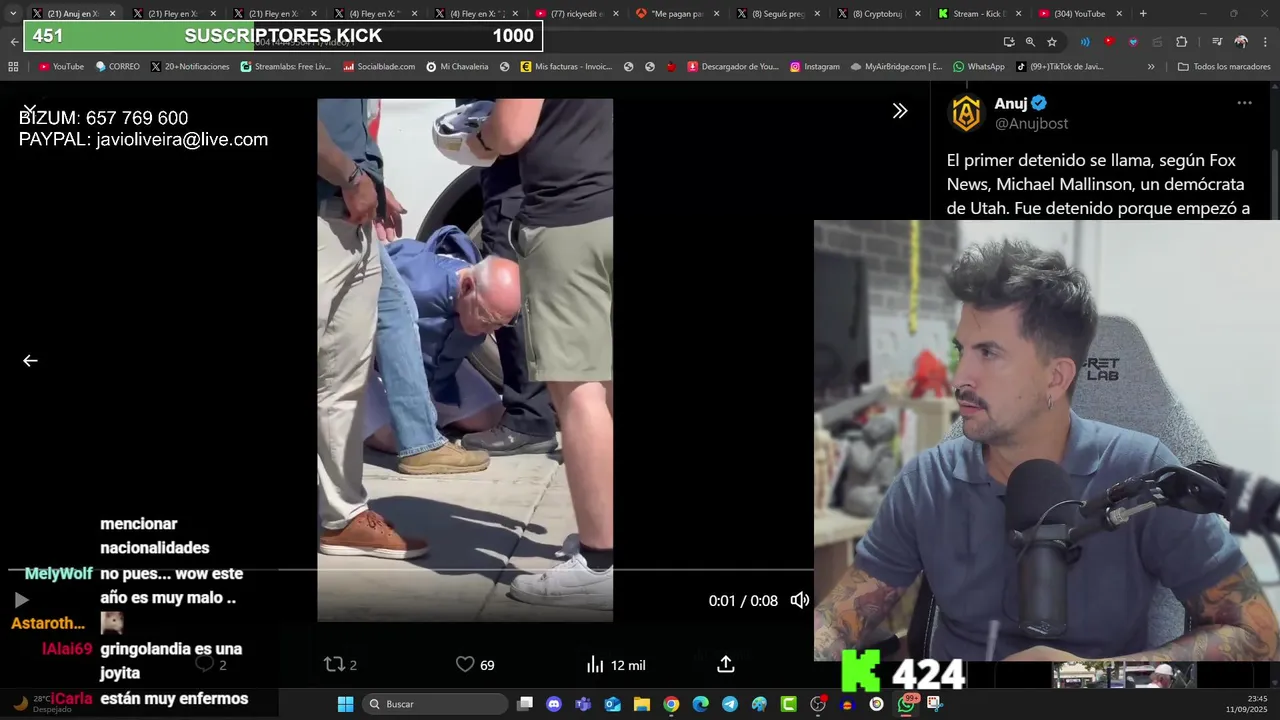Open a new browser tab with plus

(x=1143, y=14)
